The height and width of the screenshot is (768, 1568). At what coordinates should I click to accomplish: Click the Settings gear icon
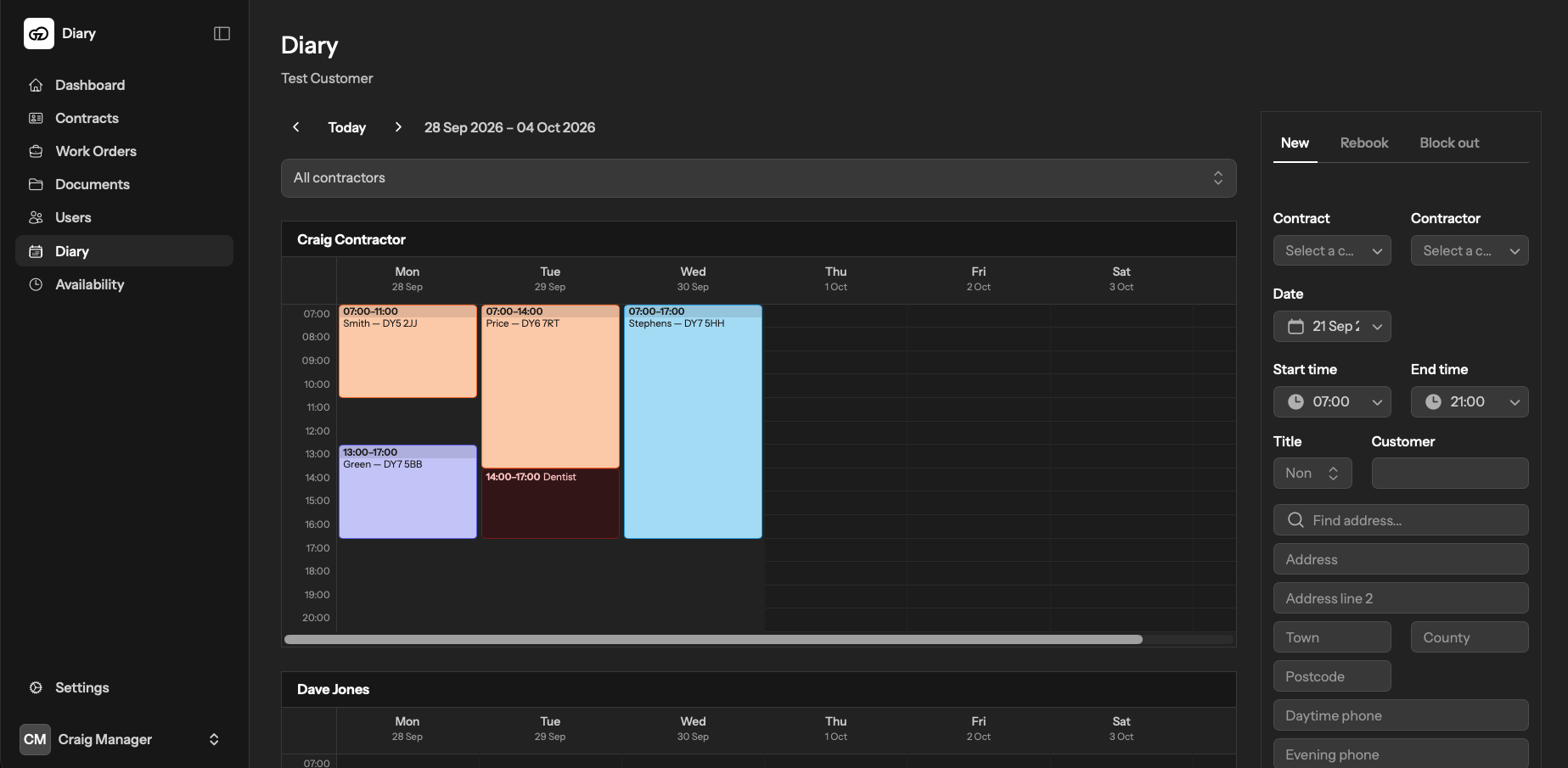tap(36, 687)
